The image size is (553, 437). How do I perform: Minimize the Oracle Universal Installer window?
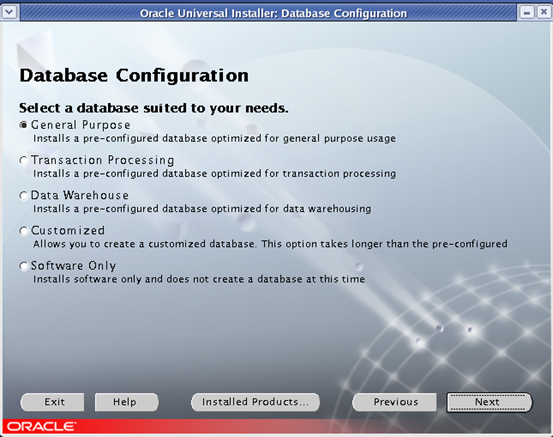[527, 13]
